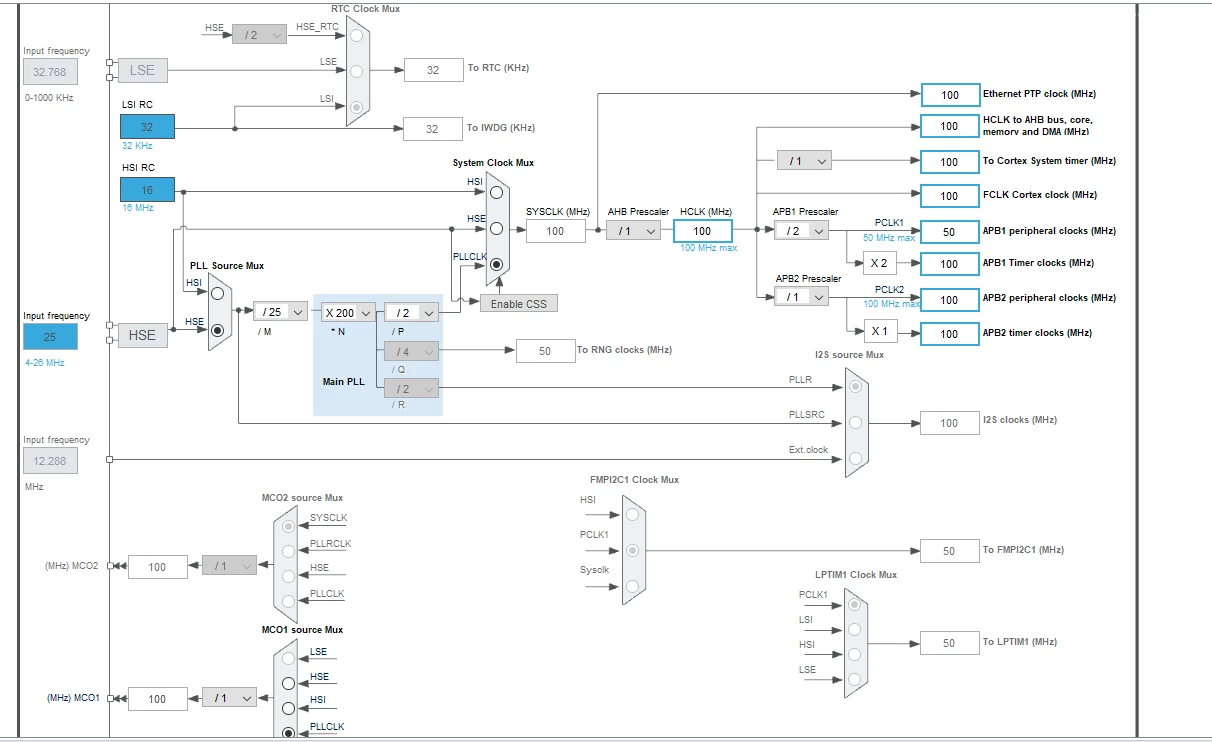Image resolution: width=1212 pixels, height=742 pixels.
Task: Click the To IWDG (KHz) value field
Action: pos(432,129)
